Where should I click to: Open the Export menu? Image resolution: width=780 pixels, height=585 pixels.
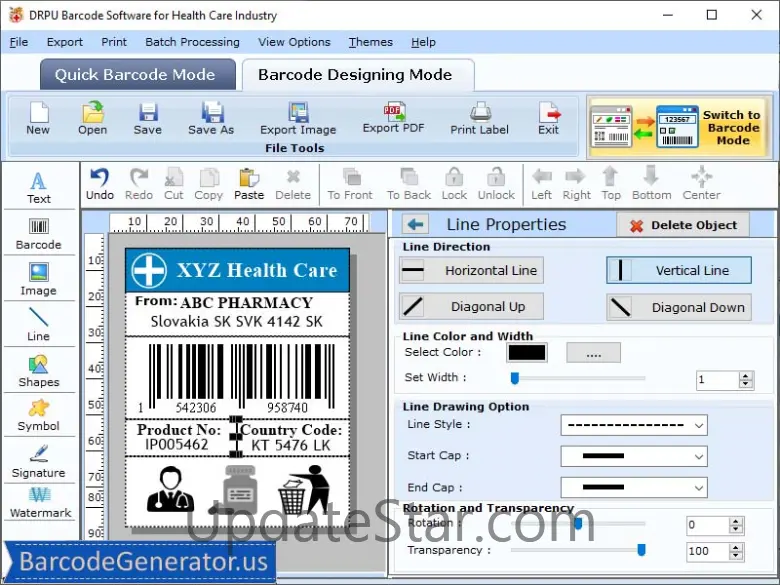click(x=65, y=42)
